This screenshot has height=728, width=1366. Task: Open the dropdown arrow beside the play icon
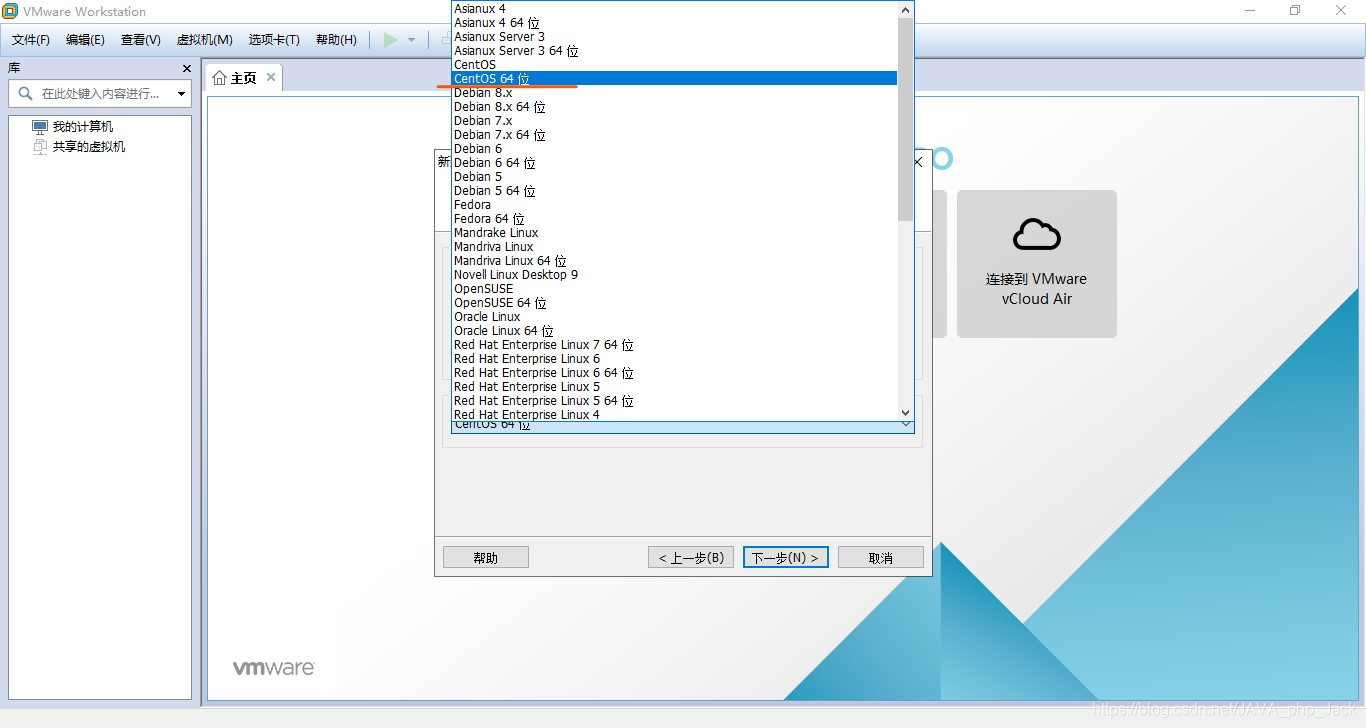[411, 40]
